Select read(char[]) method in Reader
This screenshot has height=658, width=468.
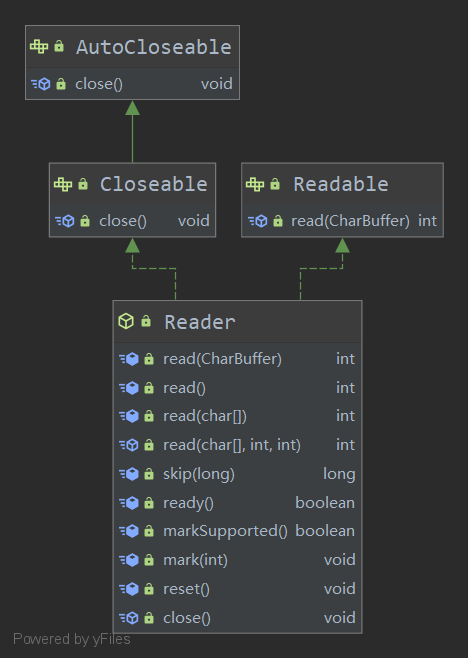click(205, 416)
